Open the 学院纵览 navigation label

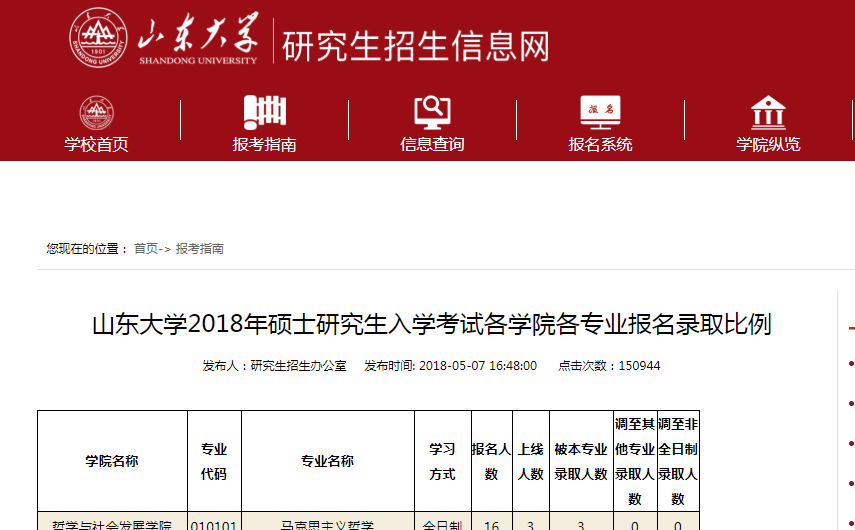(768, 144)
